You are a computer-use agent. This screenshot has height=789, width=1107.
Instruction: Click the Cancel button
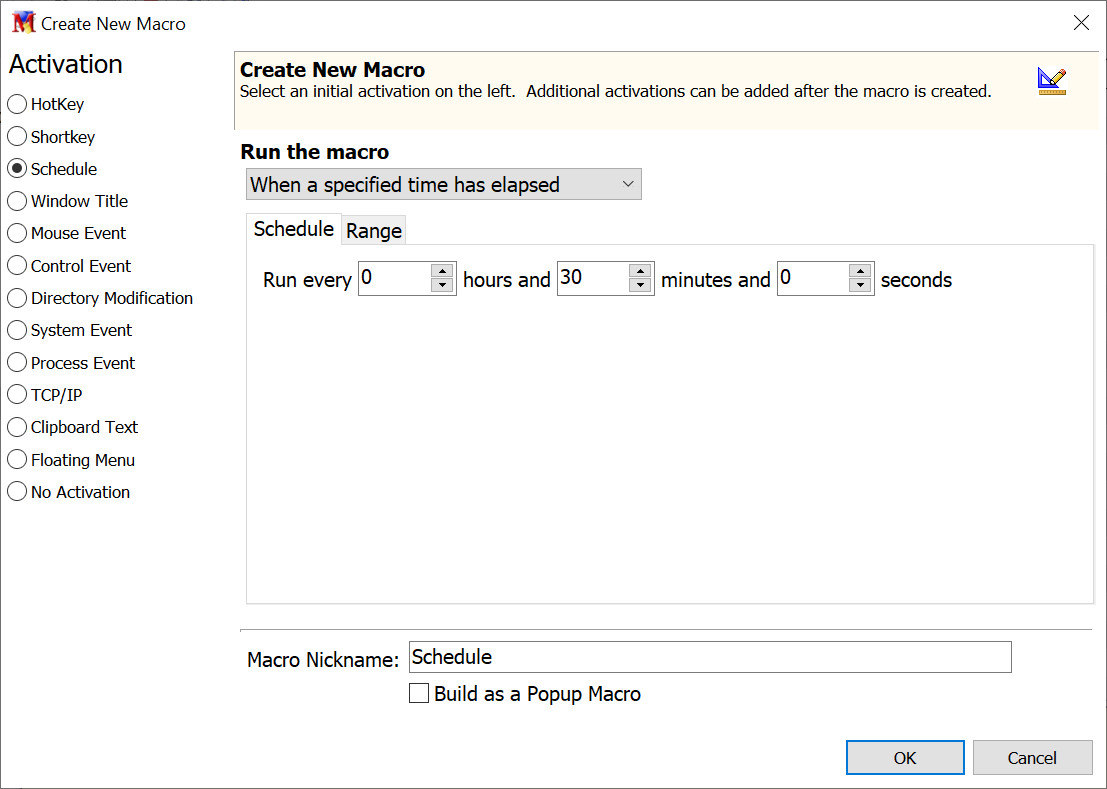[1032, 758]
